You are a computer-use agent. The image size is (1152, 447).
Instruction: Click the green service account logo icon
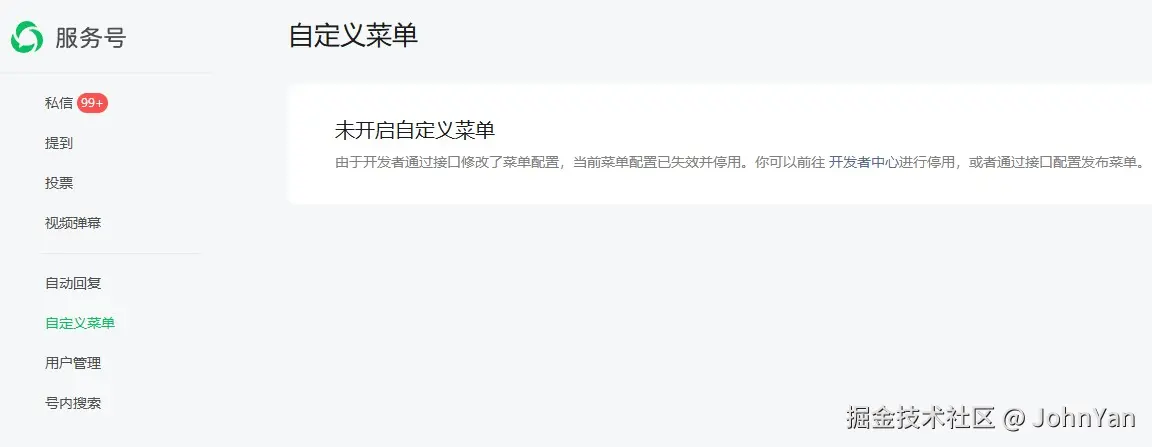[27, 37]
